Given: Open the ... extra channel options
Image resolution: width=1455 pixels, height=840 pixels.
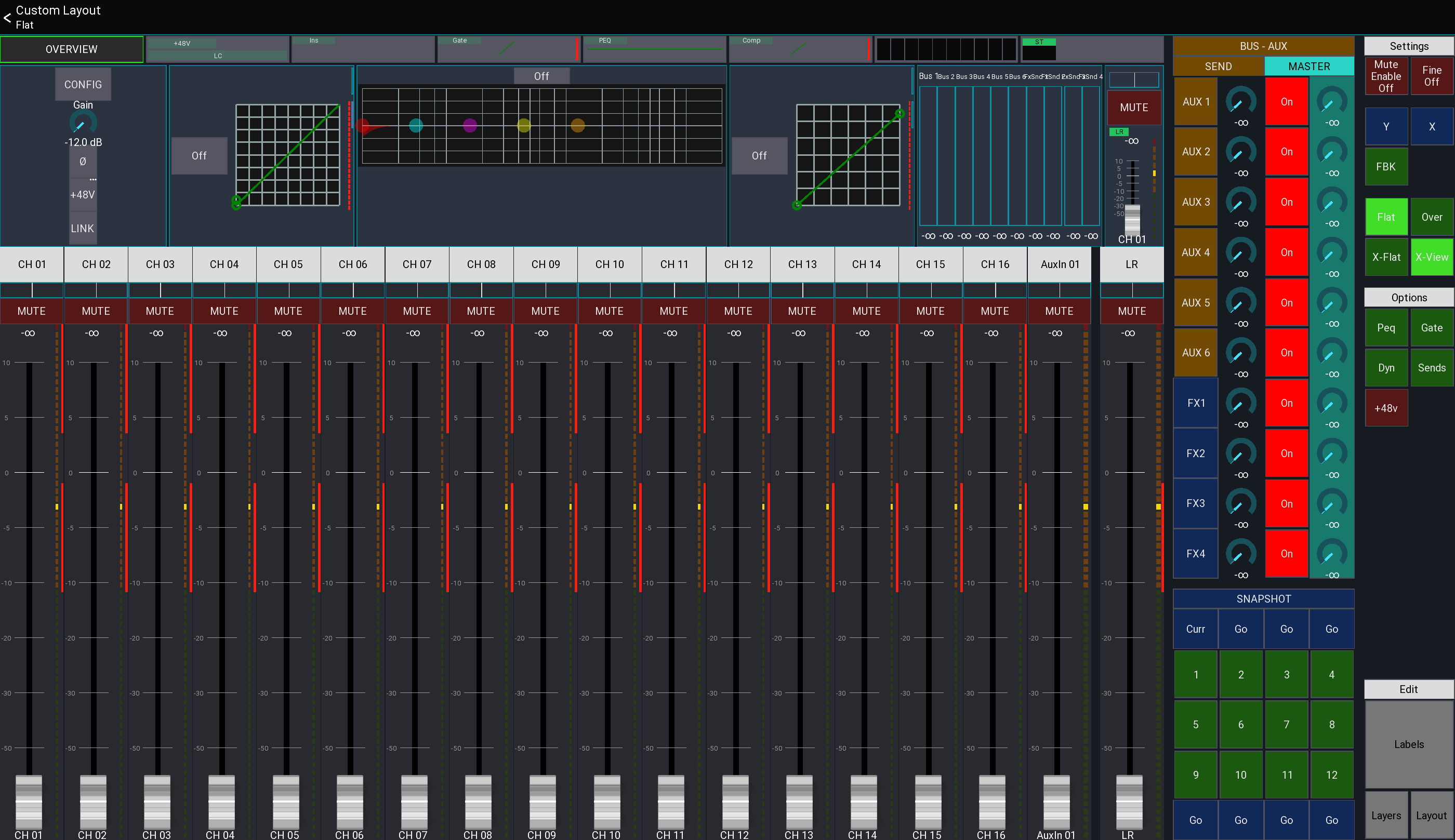Looking at the screenshot, I should pyautogui.click(x=93, y=179).
